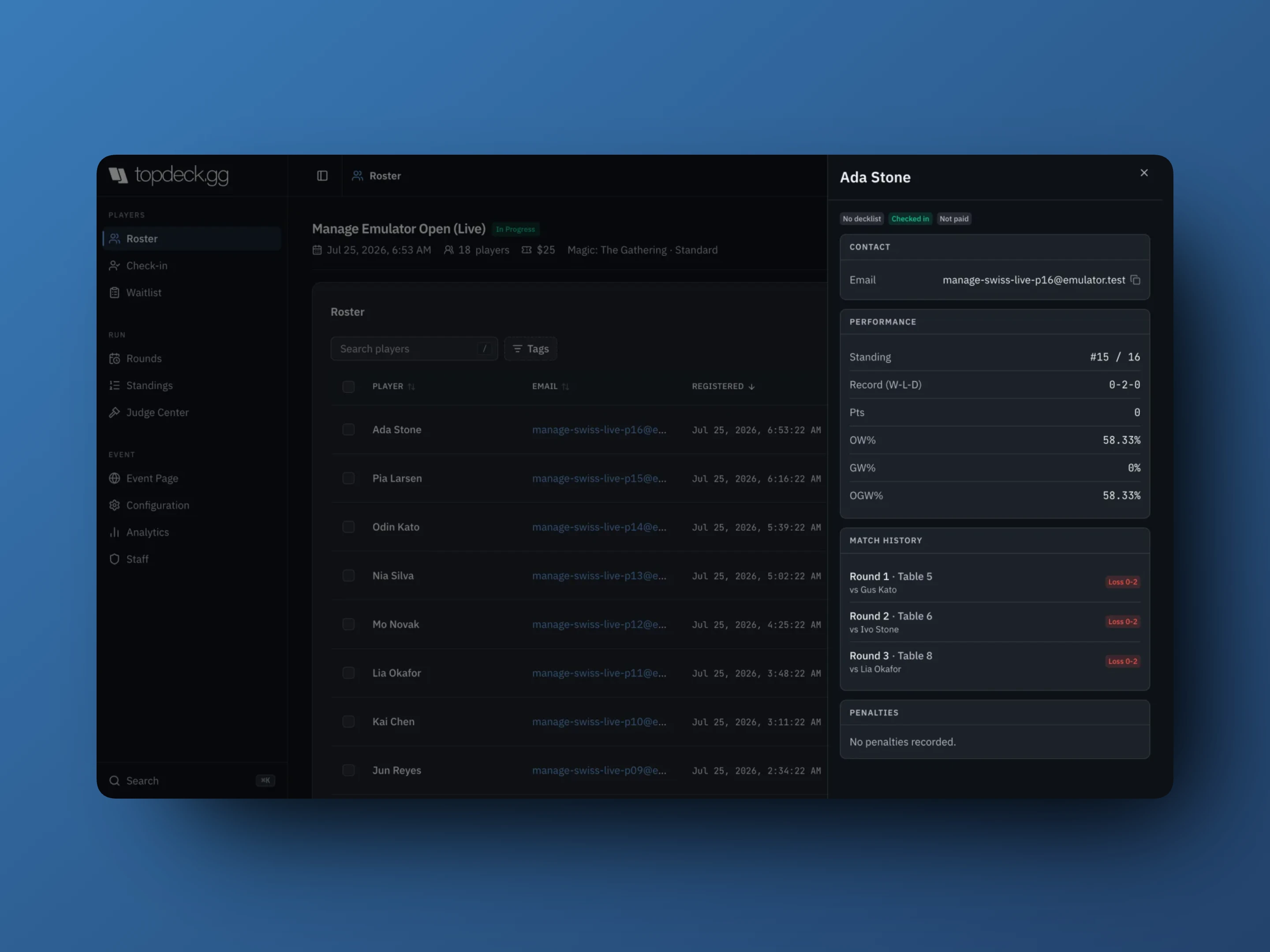Click the Search magnifier icon in sidebar
The width and height of the screenshot is (1270, 952).
click(x=114, y=781)
